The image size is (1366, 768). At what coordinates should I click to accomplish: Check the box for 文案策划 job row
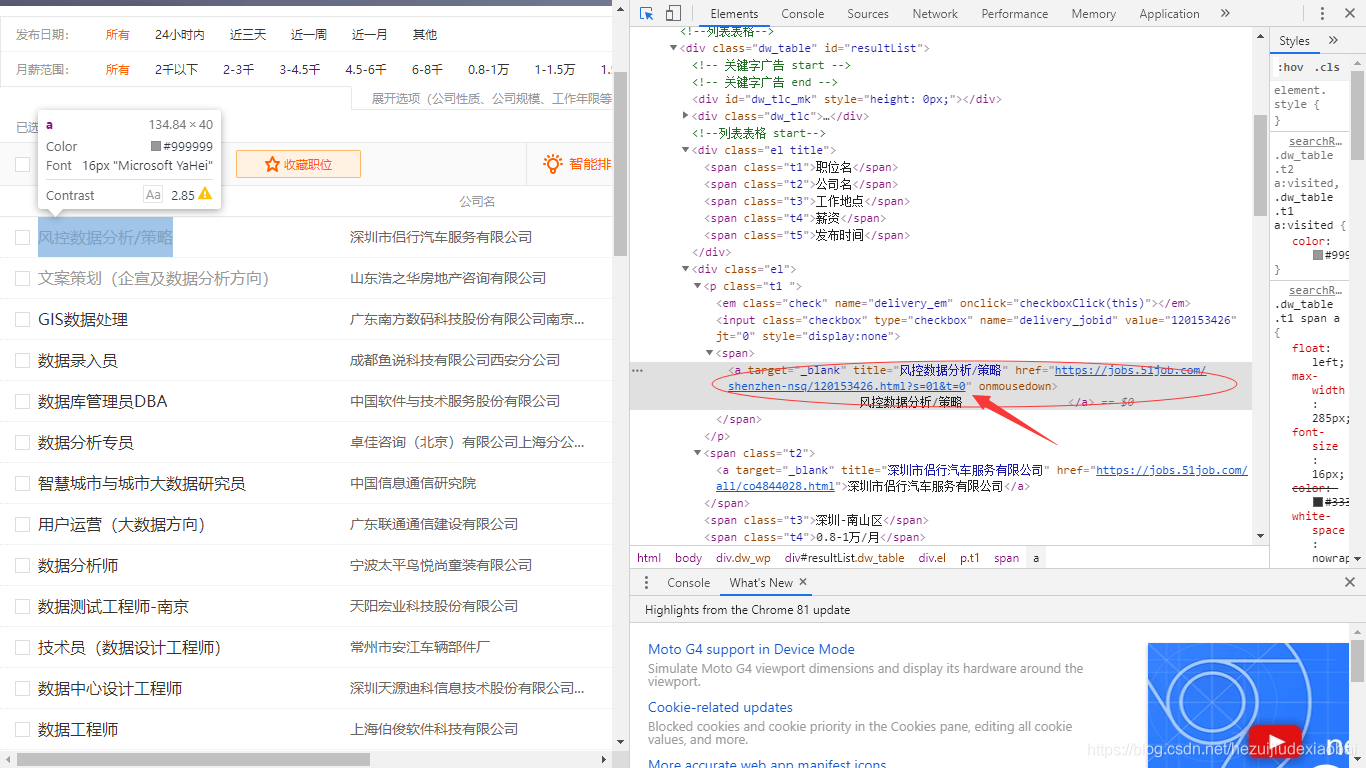(23, 278)
